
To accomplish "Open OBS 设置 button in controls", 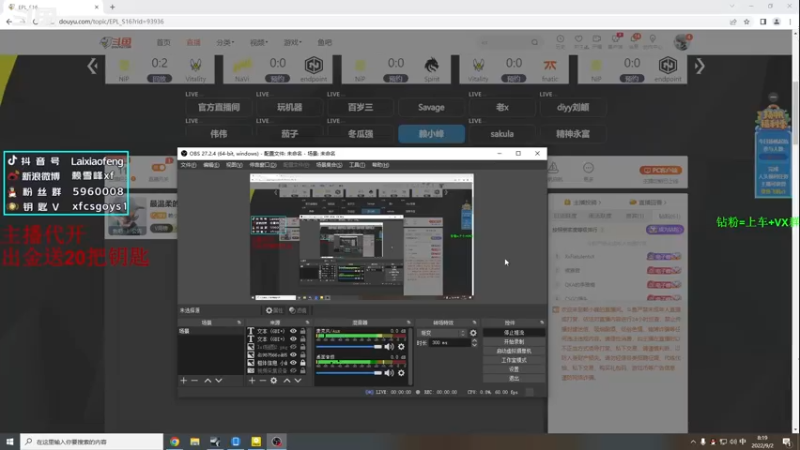I will point(514,369).
